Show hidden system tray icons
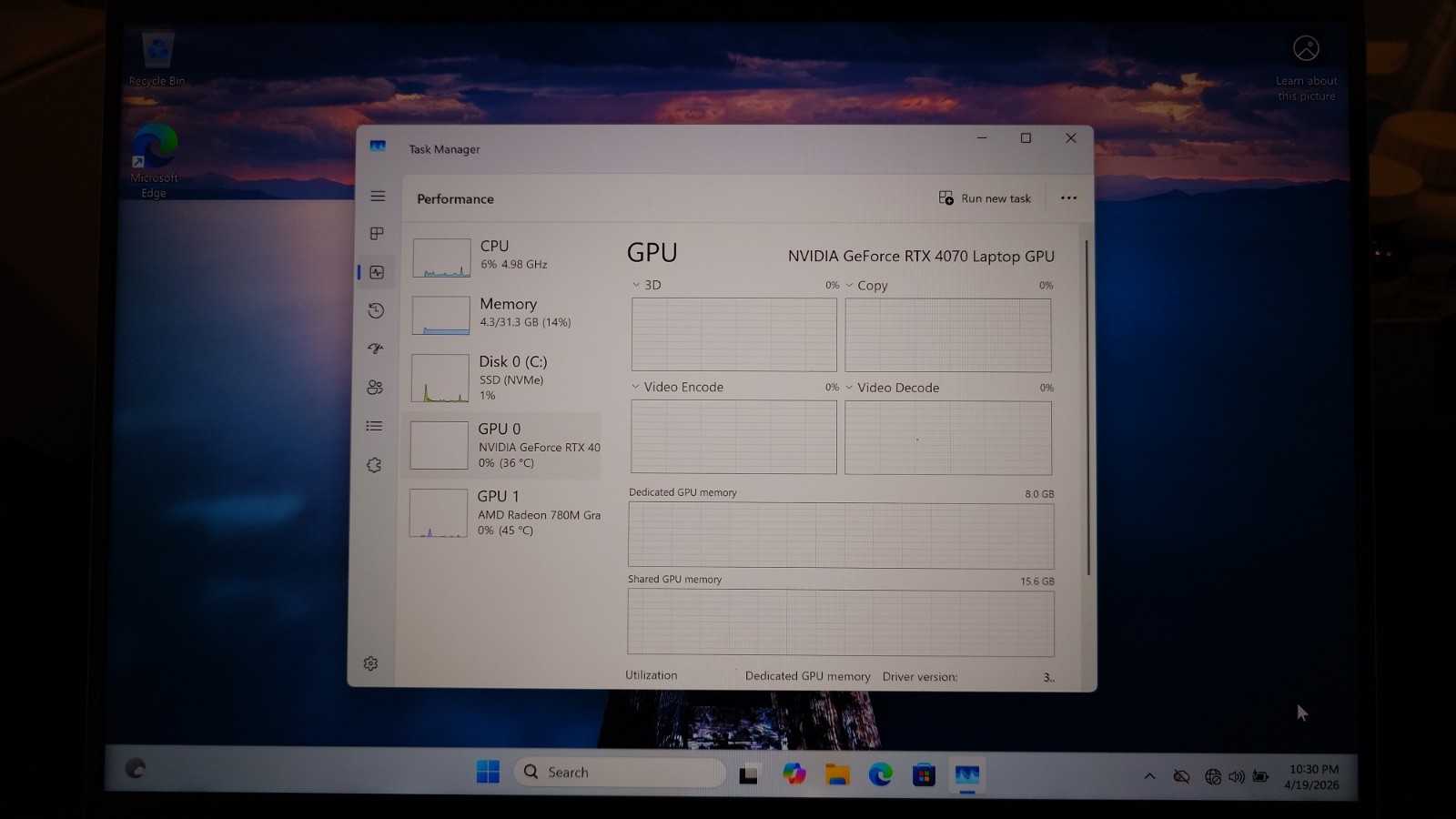Screen dimensions: 1456x819 (x=1149, y=776)
